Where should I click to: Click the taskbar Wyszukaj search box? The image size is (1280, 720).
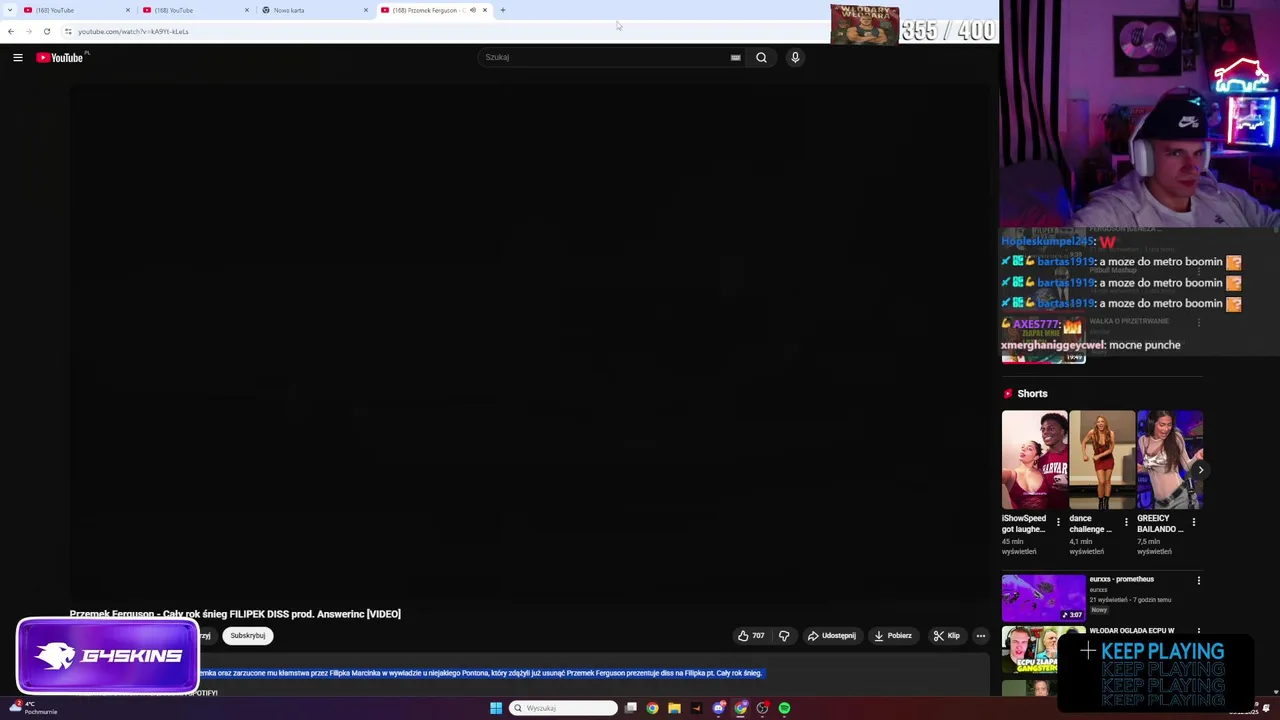coord(564,708)
